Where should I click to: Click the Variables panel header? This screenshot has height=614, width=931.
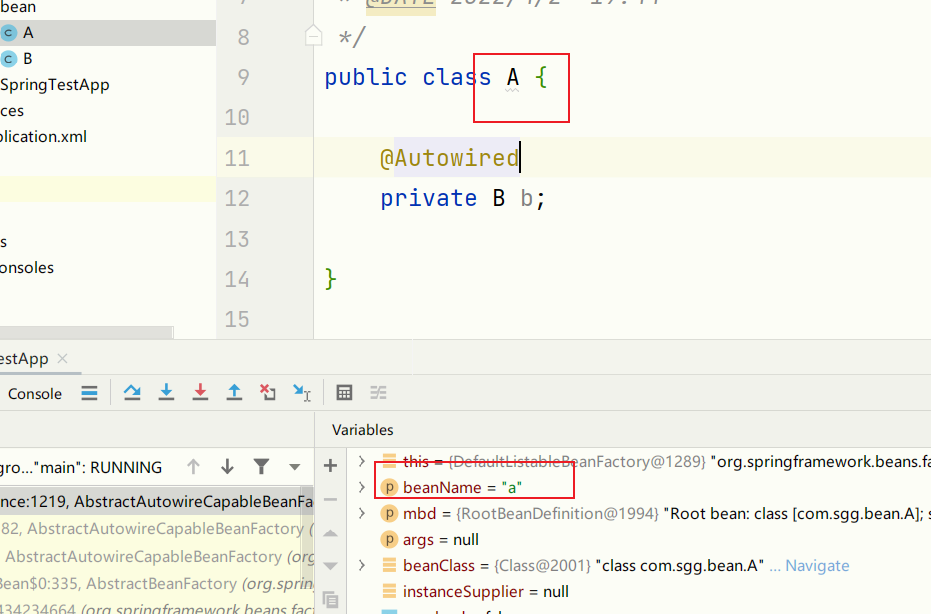(363, 430)
